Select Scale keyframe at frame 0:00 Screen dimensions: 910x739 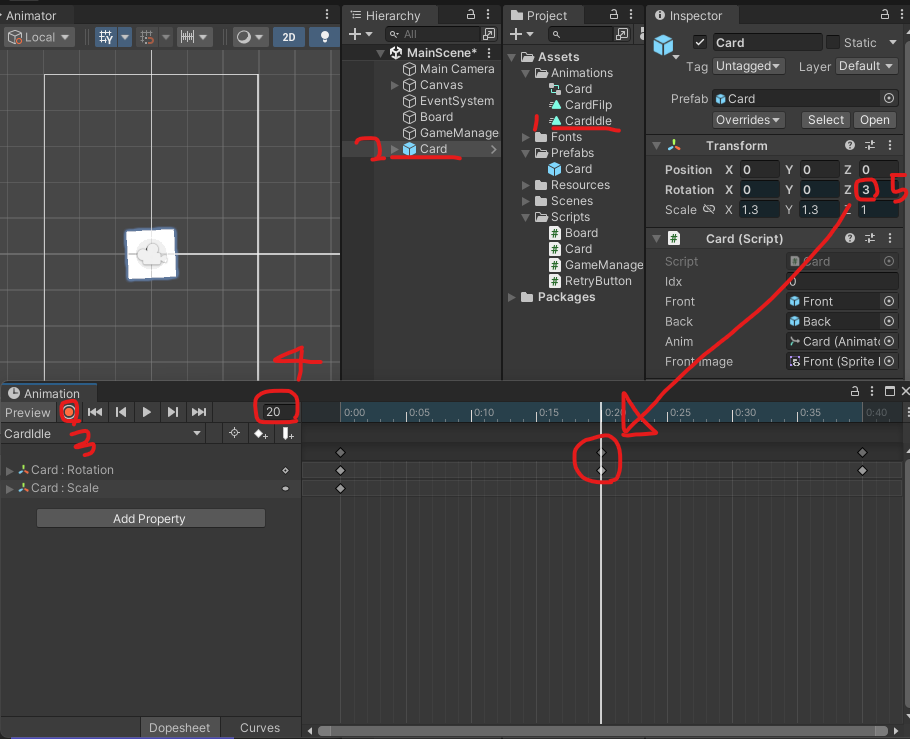(x=341, y=488)
